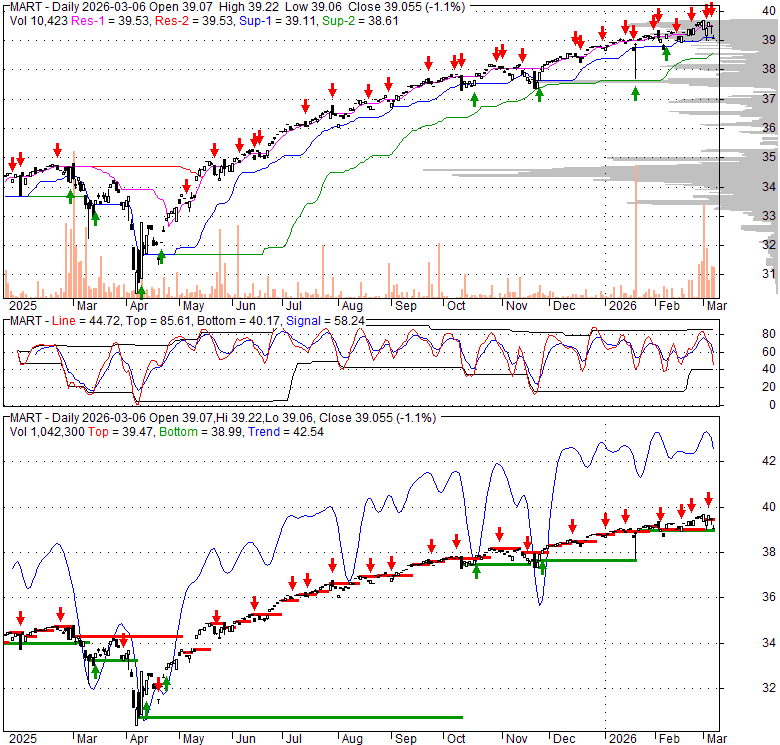Screen dimensions: 780x745
Task: Click the 35 price label on the top chart axis
Action: [769, 157]
